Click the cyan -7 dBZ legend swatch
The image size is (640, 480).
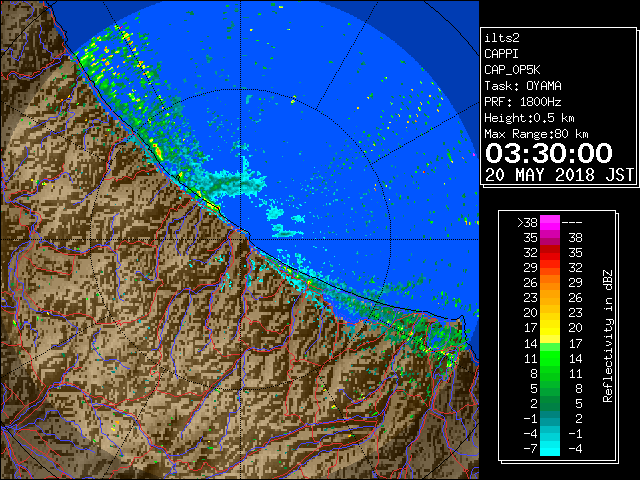pyautogui.click(x=550, y=448)
